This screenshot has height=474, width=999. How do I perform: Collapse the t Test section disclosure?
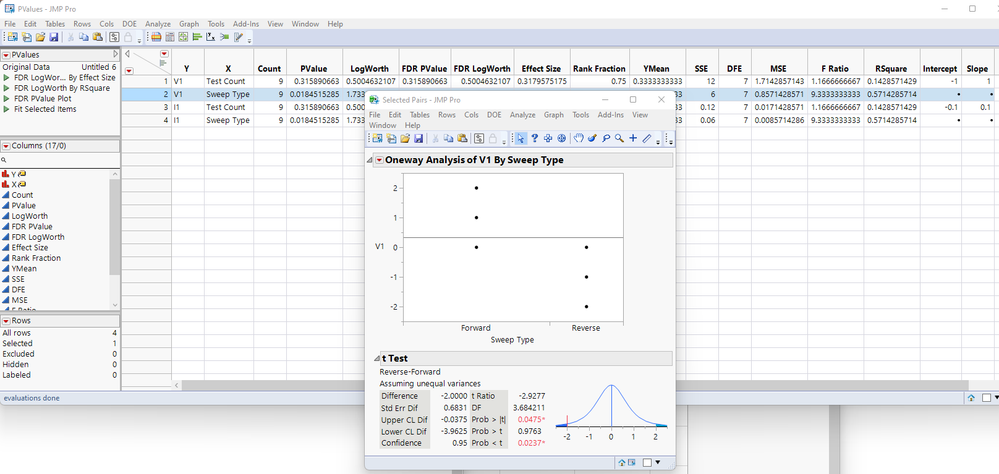(x=375, y=359)
